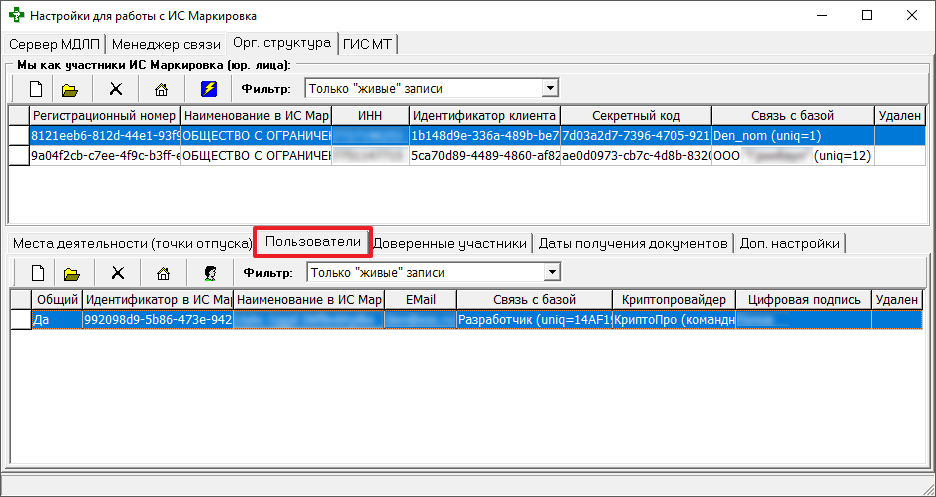Create new record in the Пользователи toolbar

(x=37, y=273)
